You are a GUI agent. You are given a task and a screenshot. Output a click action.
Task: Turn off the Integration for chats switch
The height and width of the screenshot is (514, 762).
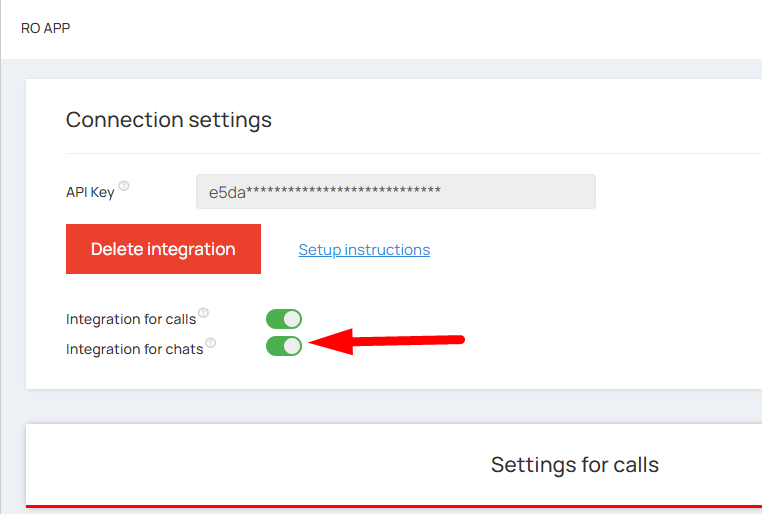(284, 346)
